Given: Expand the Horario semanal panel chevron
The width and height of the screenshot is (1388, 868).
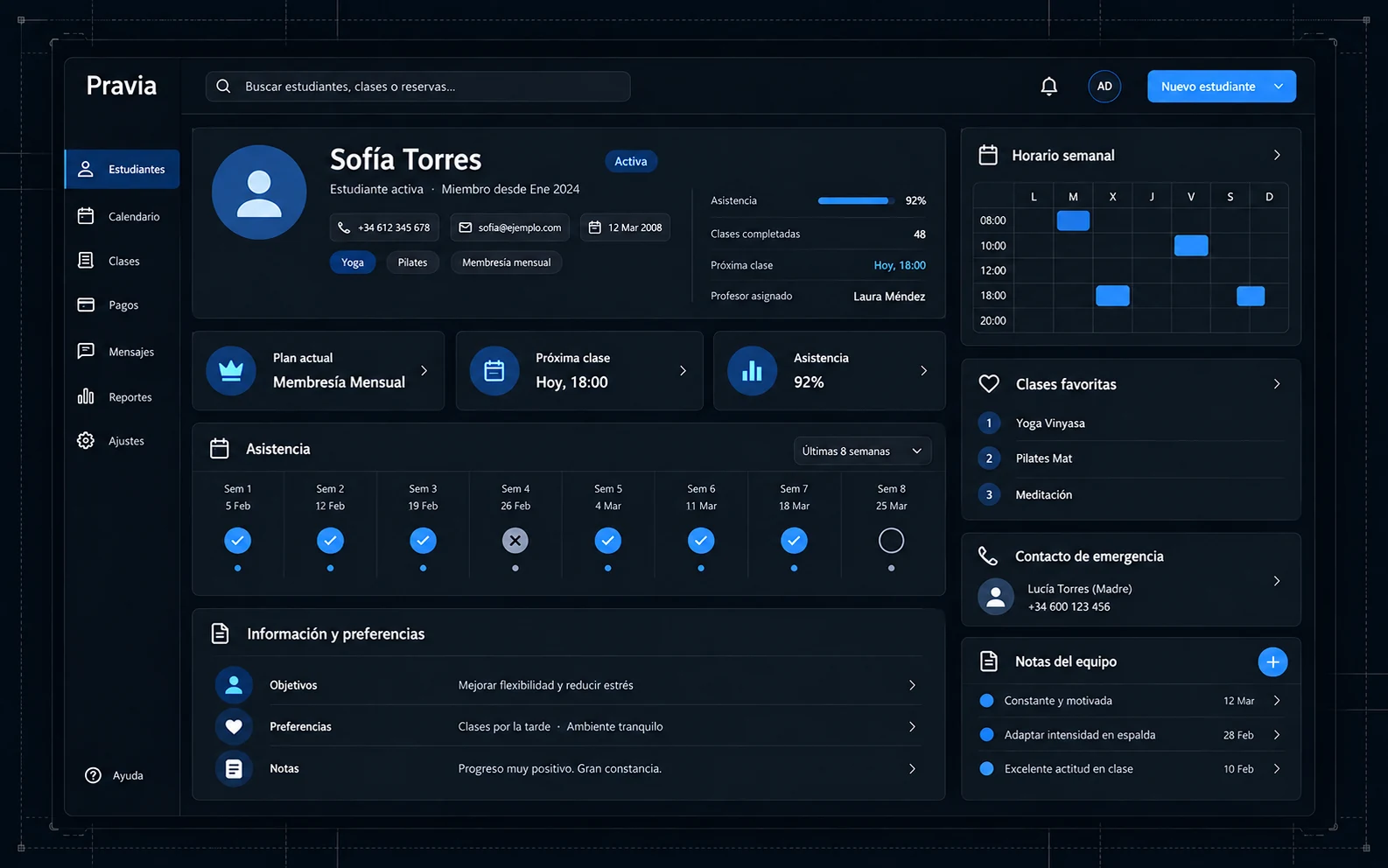Looking at the screenshot, I should [x=1277, y=155].
